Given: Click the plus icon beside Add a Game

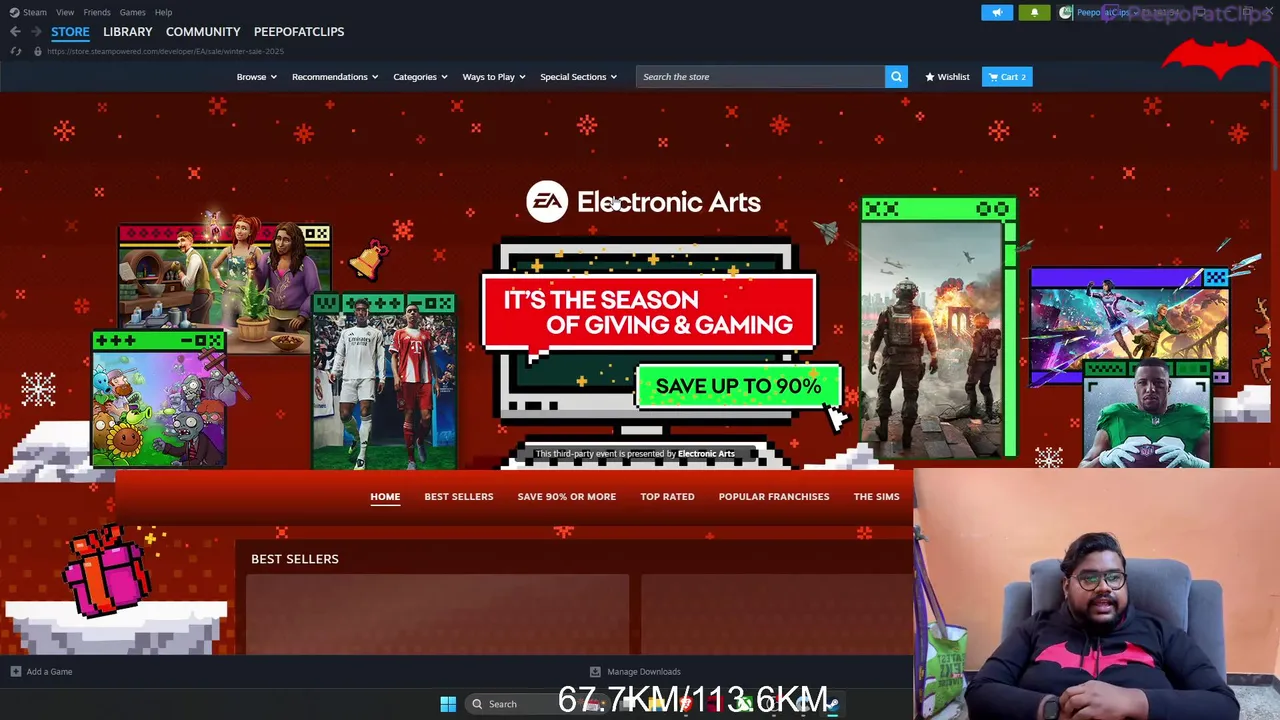Looking at the screenshot, I should point(15,672).
